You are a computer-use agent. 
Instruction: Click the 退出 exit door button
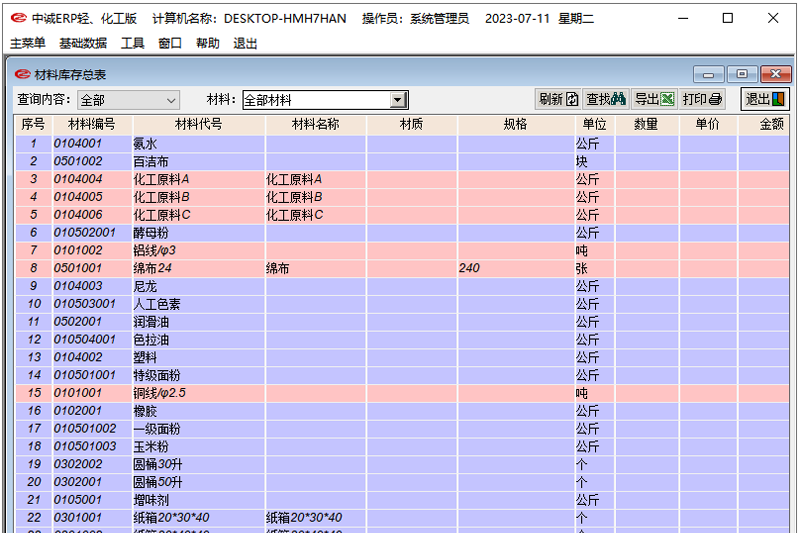764,99
